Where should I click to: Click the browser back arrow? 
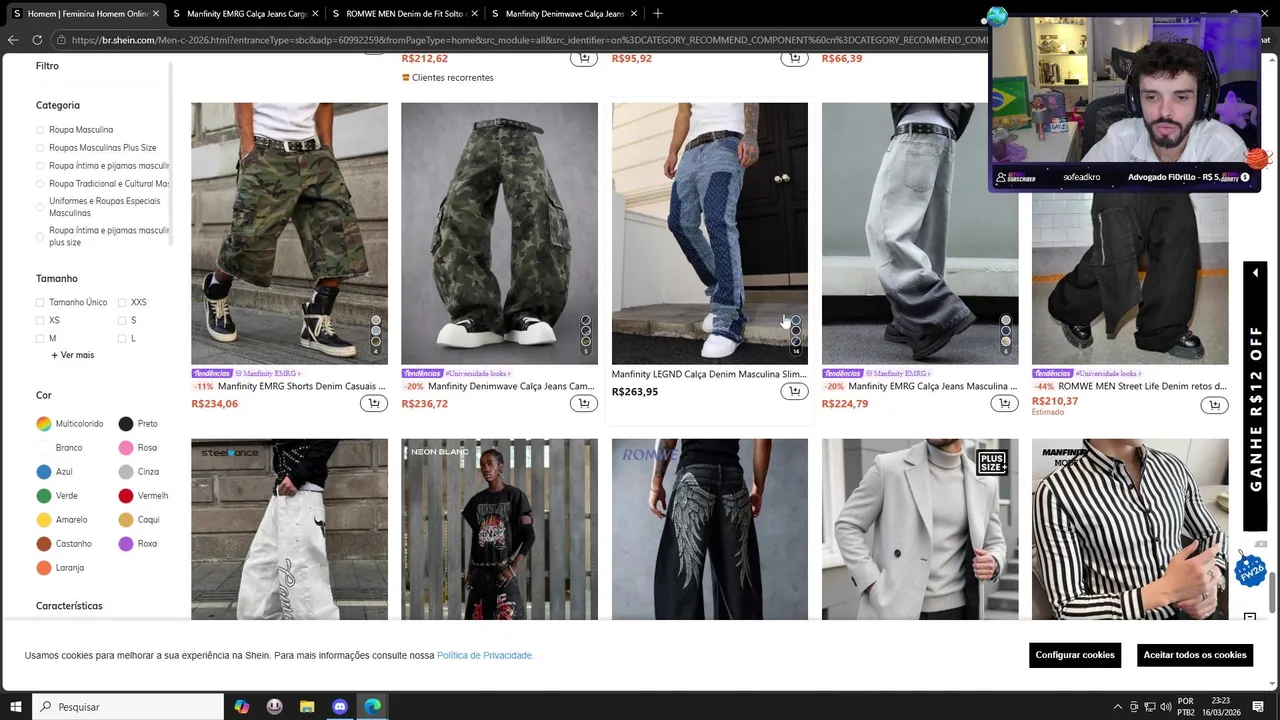point(13,40)
